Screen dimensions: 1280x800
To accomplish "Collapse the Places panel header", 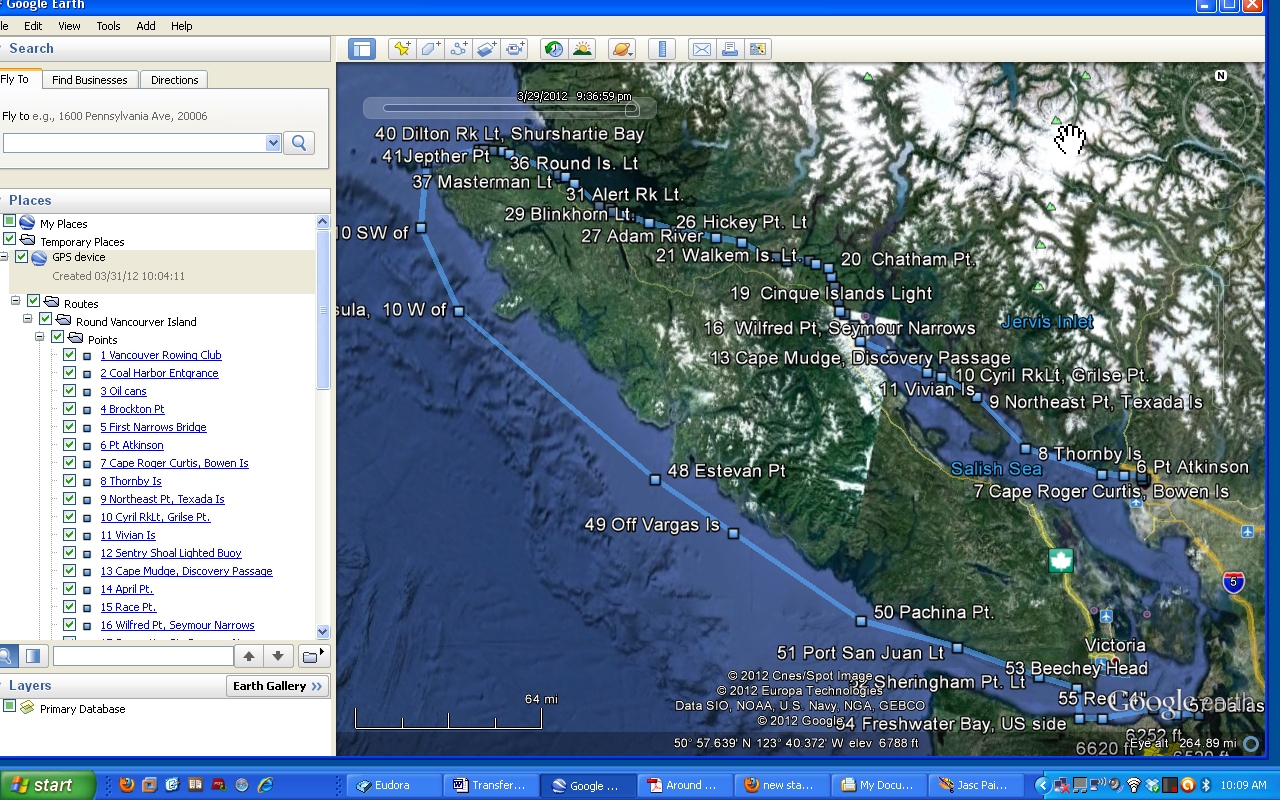I will tap(165, 200).
